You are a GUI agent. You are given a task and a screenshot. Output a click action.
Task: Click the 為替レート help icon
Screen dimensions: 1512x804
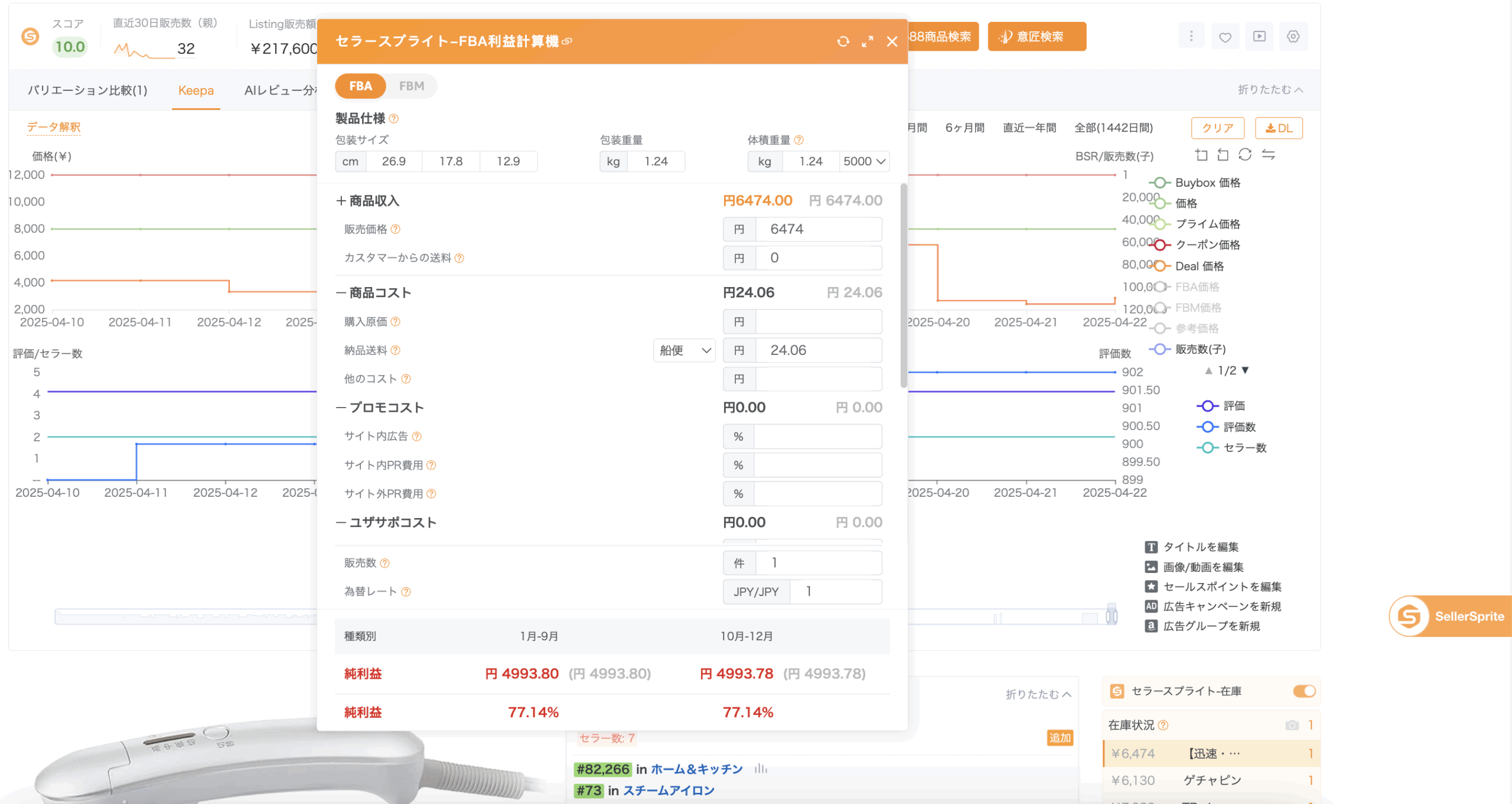pyautogui.click(x=406, y=592)
